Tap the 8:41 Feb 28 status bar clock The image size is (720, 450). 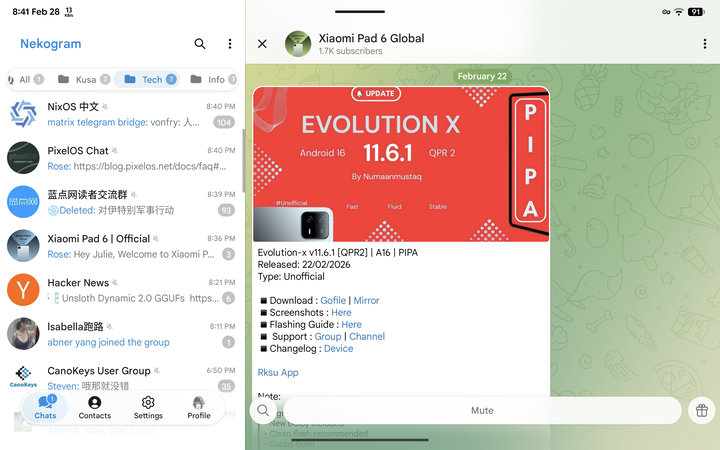(x=36, y=12)
